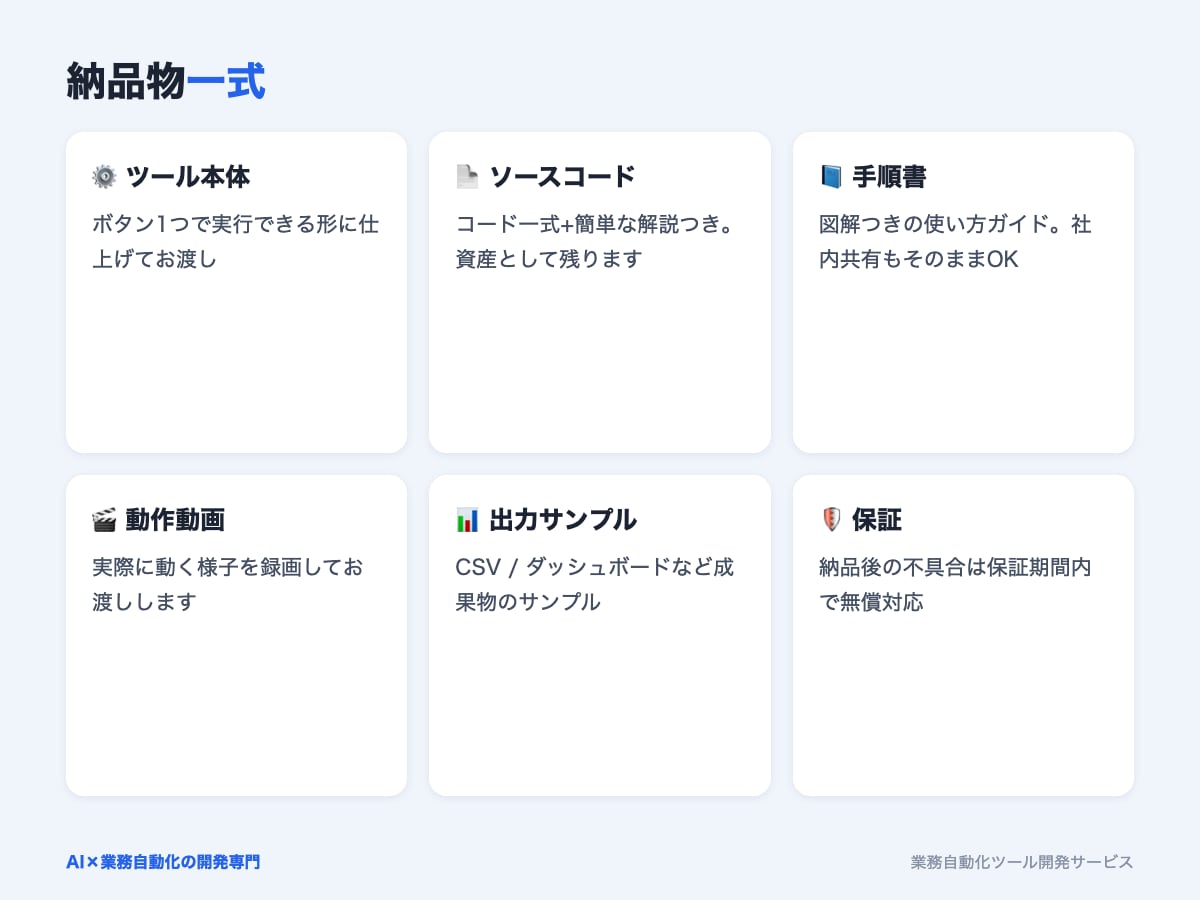Click description 納品後の不具合は保証期間内で無償対応
The height and width of the screenshot is (900, 1200).
(x=955, y=584)
